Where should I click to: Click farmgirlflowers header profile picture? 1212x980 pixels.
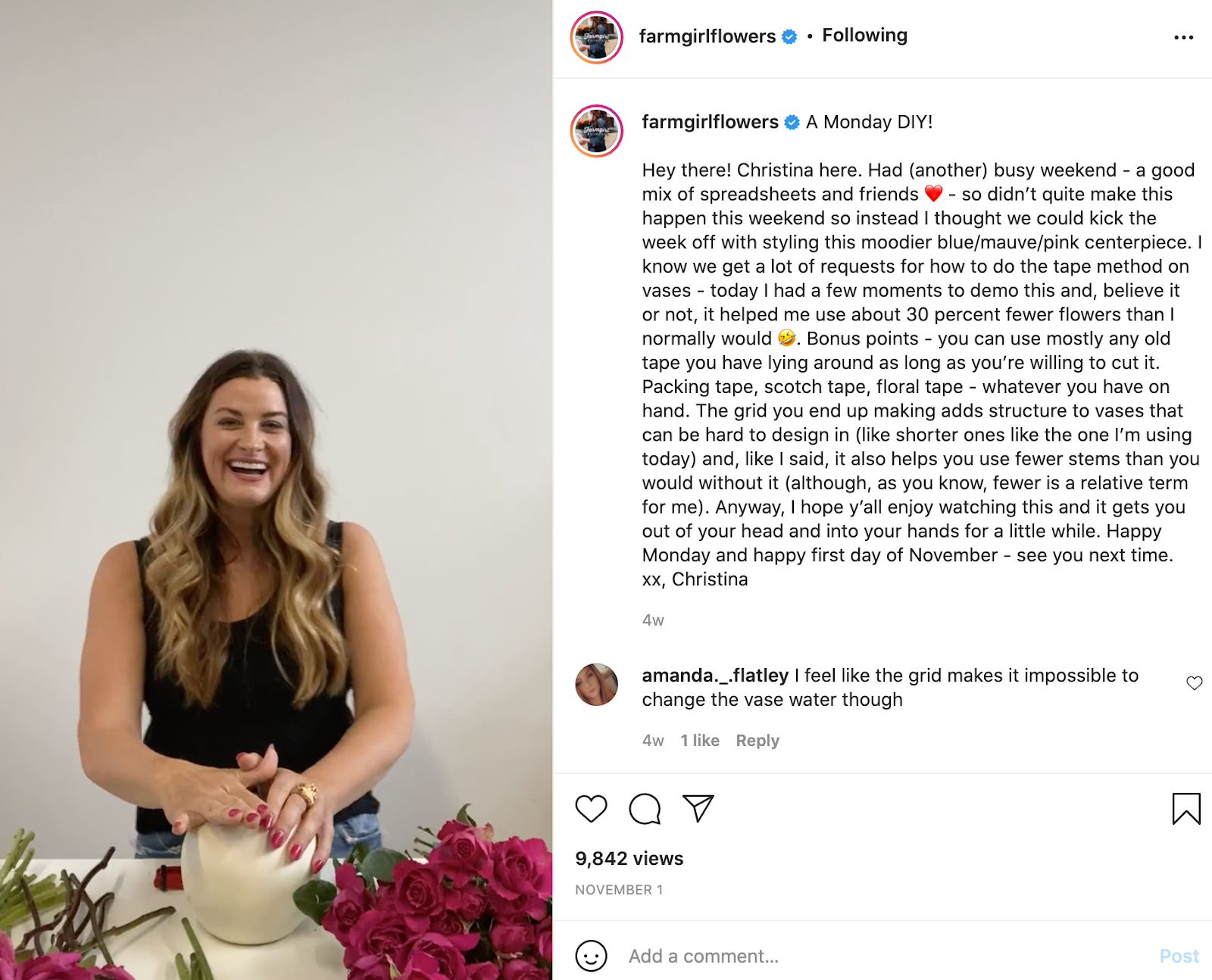click(x=597, y=37)
